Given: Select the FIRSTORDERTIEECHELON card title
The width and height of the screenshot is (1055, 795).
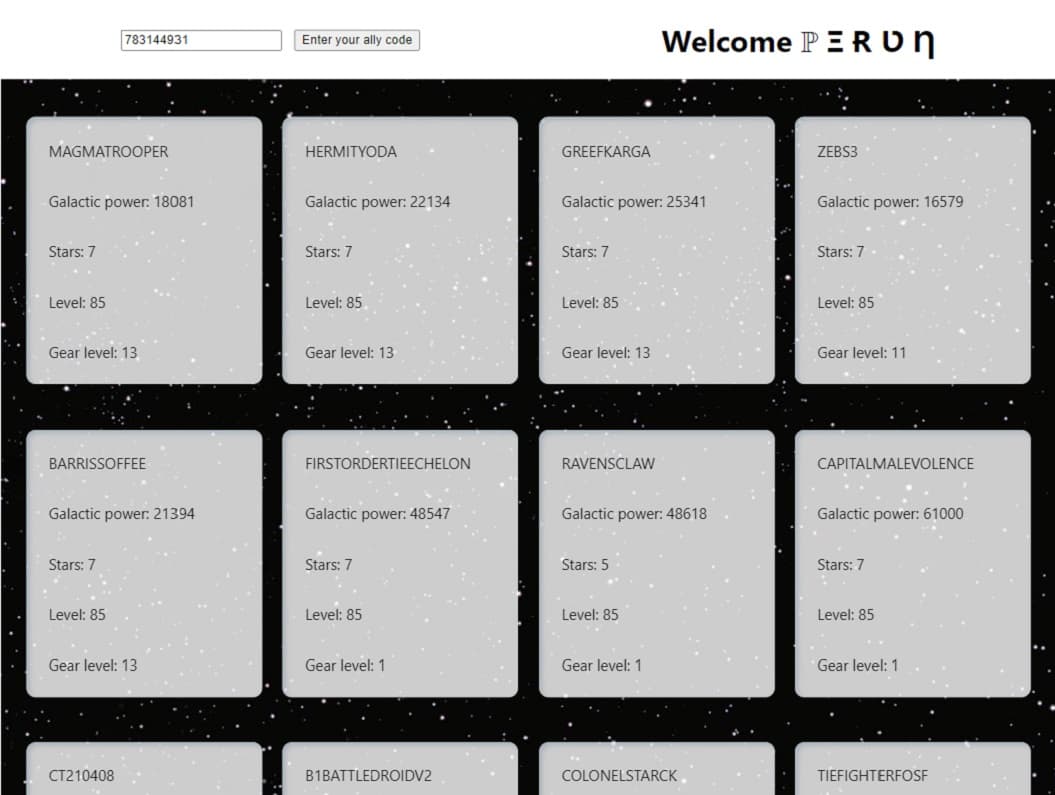Looking at the screenshot, I should click(388, 464).
